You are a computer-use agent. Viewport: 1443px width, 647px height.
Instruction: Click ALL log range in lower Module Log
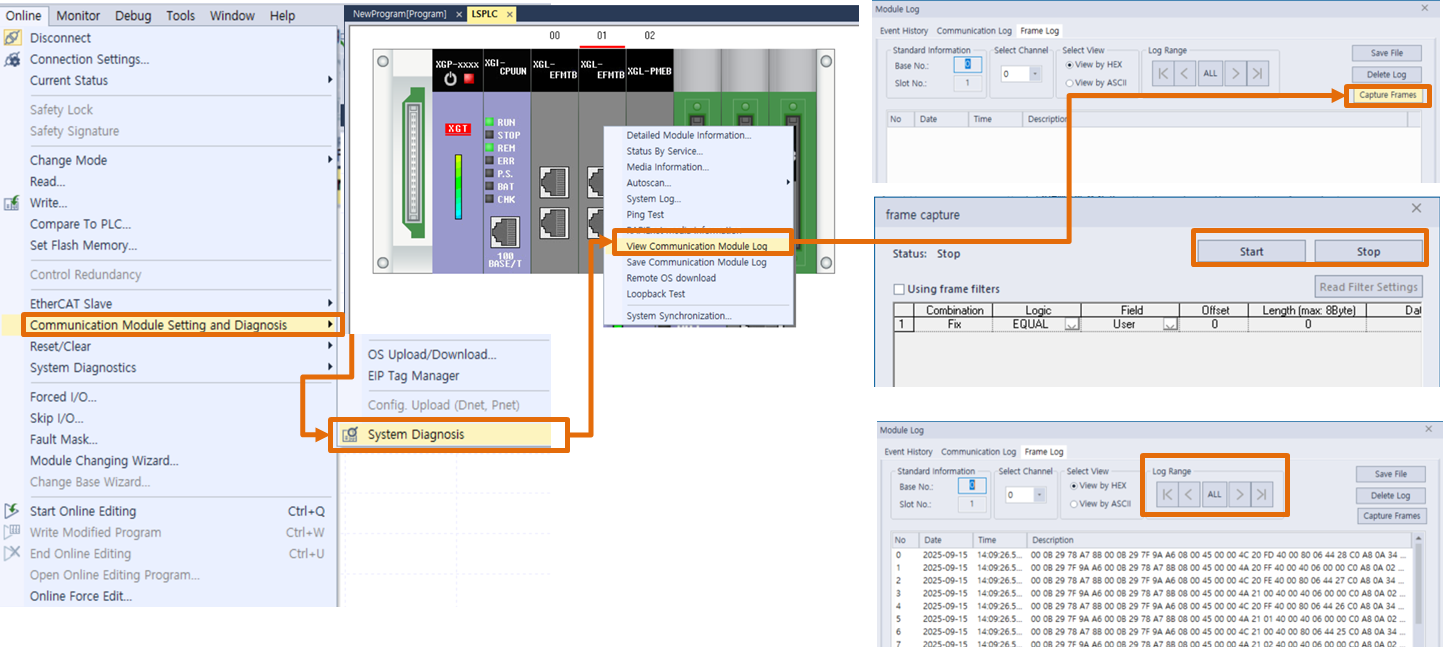[x=1214, y=494]
